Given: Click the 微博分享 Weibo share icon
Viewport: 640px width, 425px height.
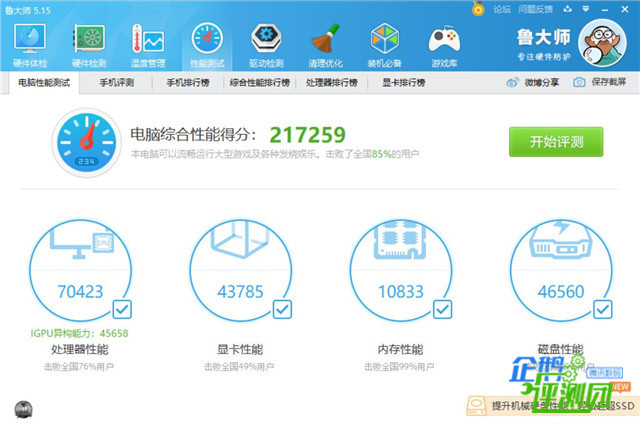Looking at the screenshot, I should (512, 82).
